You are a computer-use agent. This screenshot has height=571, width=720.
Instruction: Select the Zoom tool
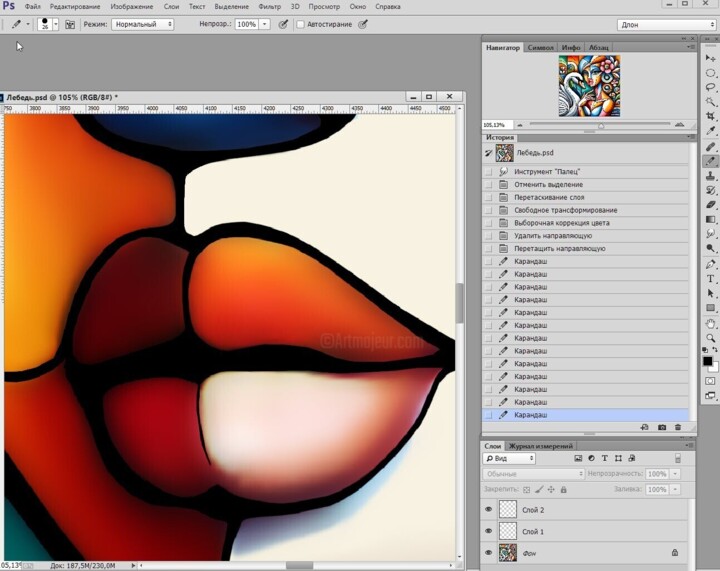(710, 338)
